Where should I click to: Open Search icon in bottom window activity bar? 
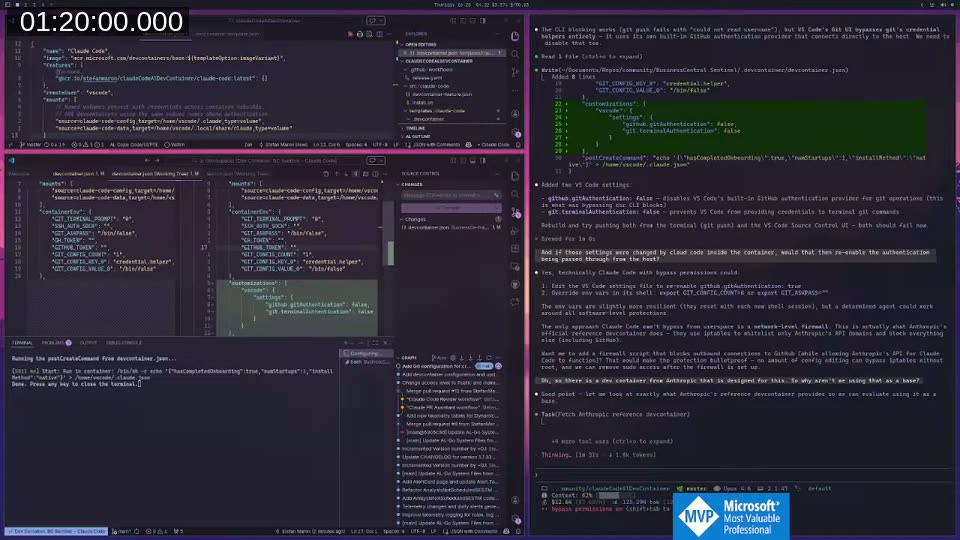click(515, 194)
